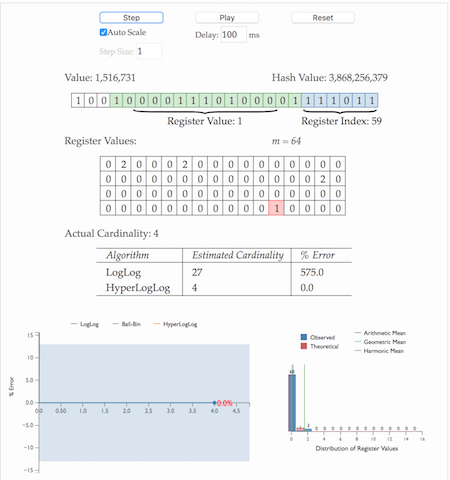Viewport: 450px width, 480px height.
Task: Click the Step button
Action: coord(131,18)
